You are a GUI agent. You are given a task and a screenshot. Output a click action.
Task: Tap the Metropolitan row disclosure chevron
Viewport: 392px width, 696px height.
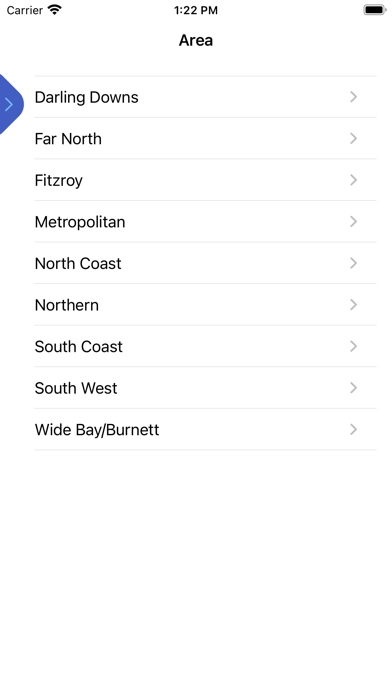pyautogui.click(x=353, y=221)
